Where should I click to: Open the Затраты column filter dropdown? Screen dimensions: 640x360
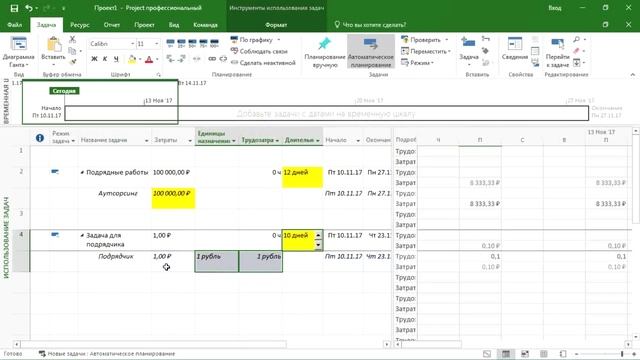tap(190, 141)
